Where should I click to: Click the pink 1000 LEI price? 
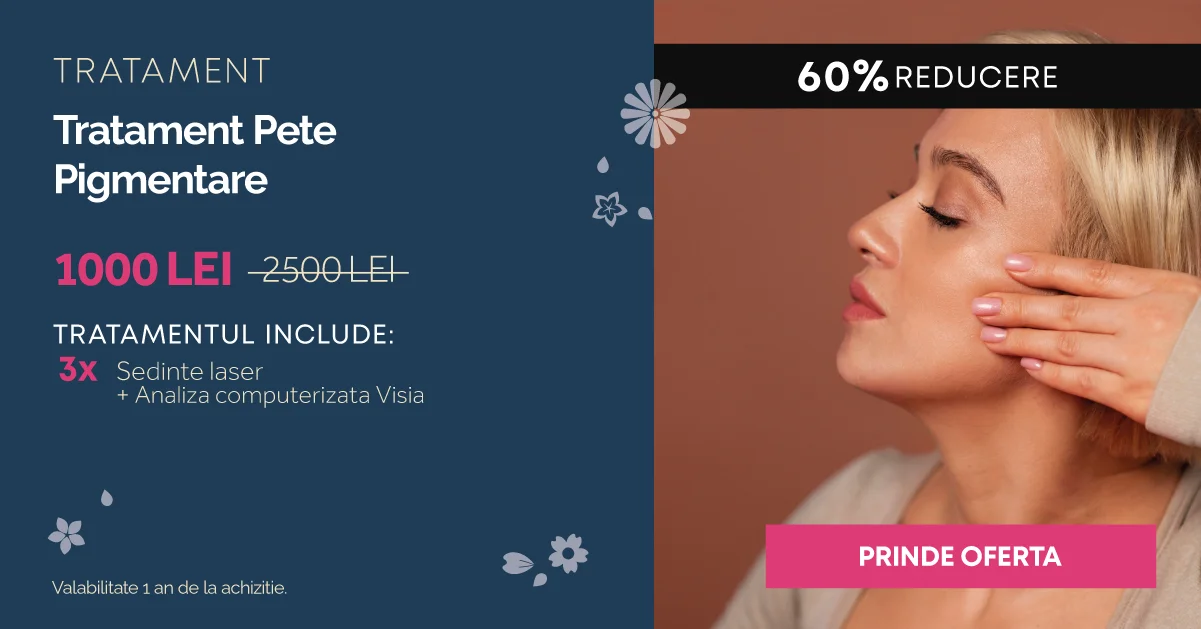(144, 270)
